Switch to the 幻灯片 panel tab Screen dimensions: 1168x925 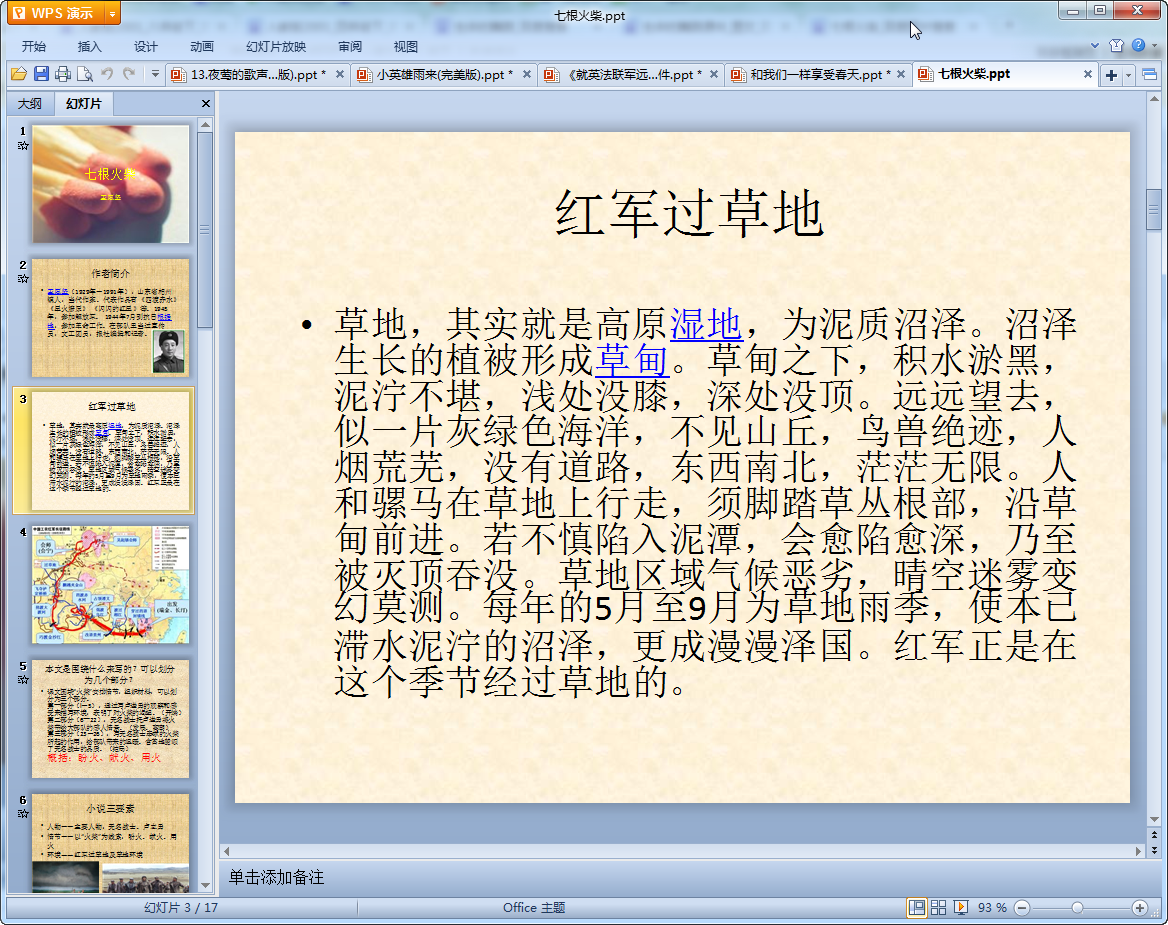[83, 104]
